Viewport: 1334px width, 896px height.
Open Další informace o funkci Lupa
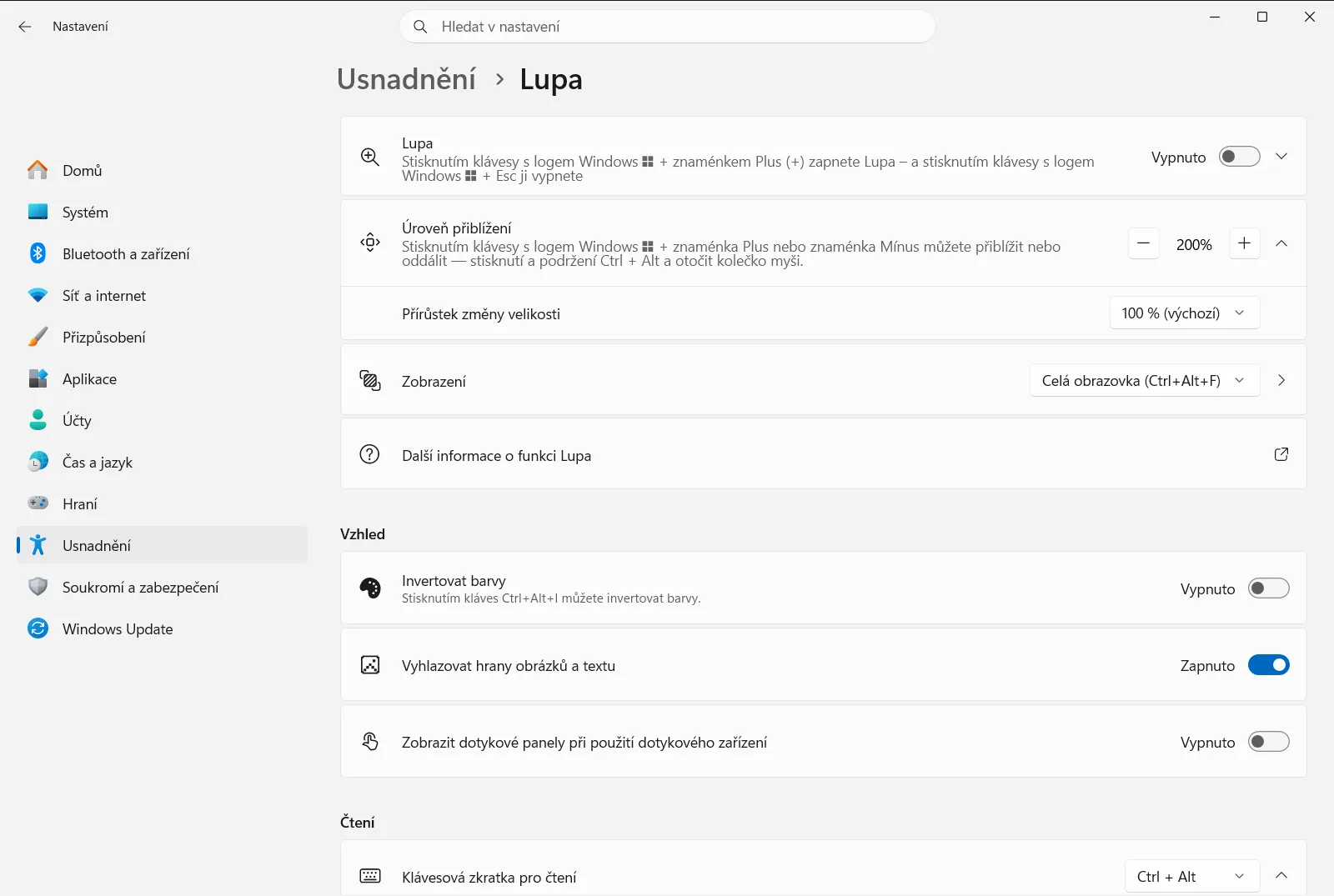[824, 454]
